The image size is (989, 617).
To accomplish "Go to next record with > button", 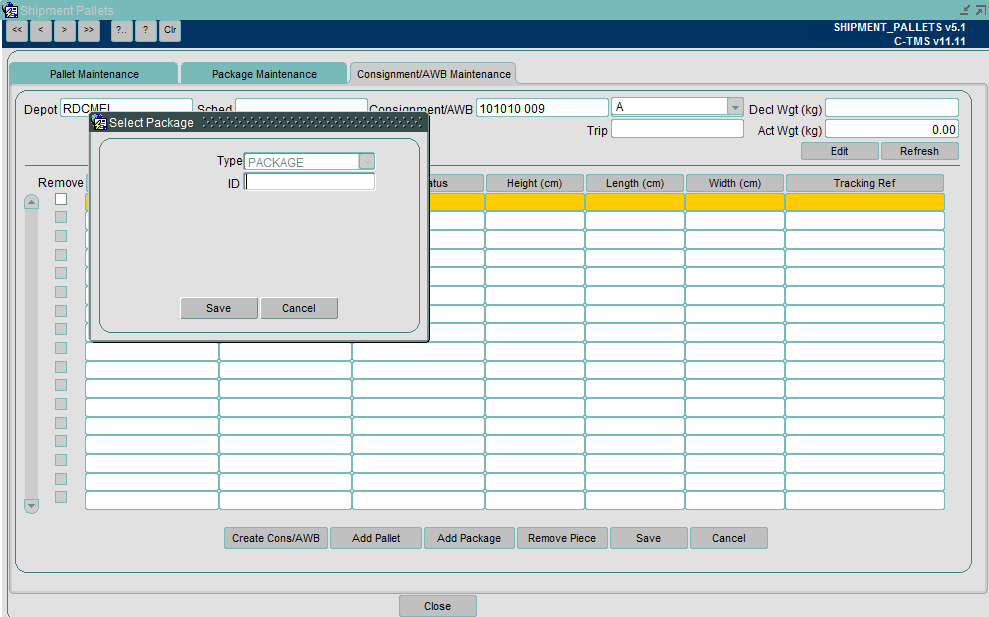I will click(x=64, y=30).
